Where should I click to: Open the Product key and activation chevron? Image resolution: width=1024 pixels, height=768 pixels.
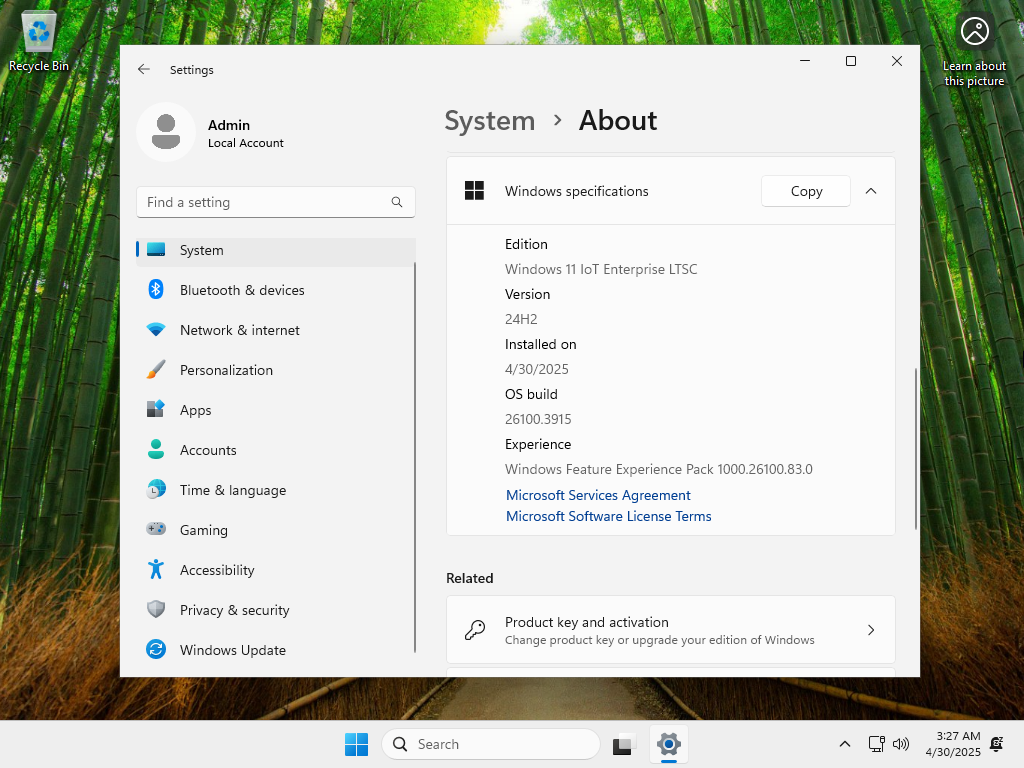[871, 630]
